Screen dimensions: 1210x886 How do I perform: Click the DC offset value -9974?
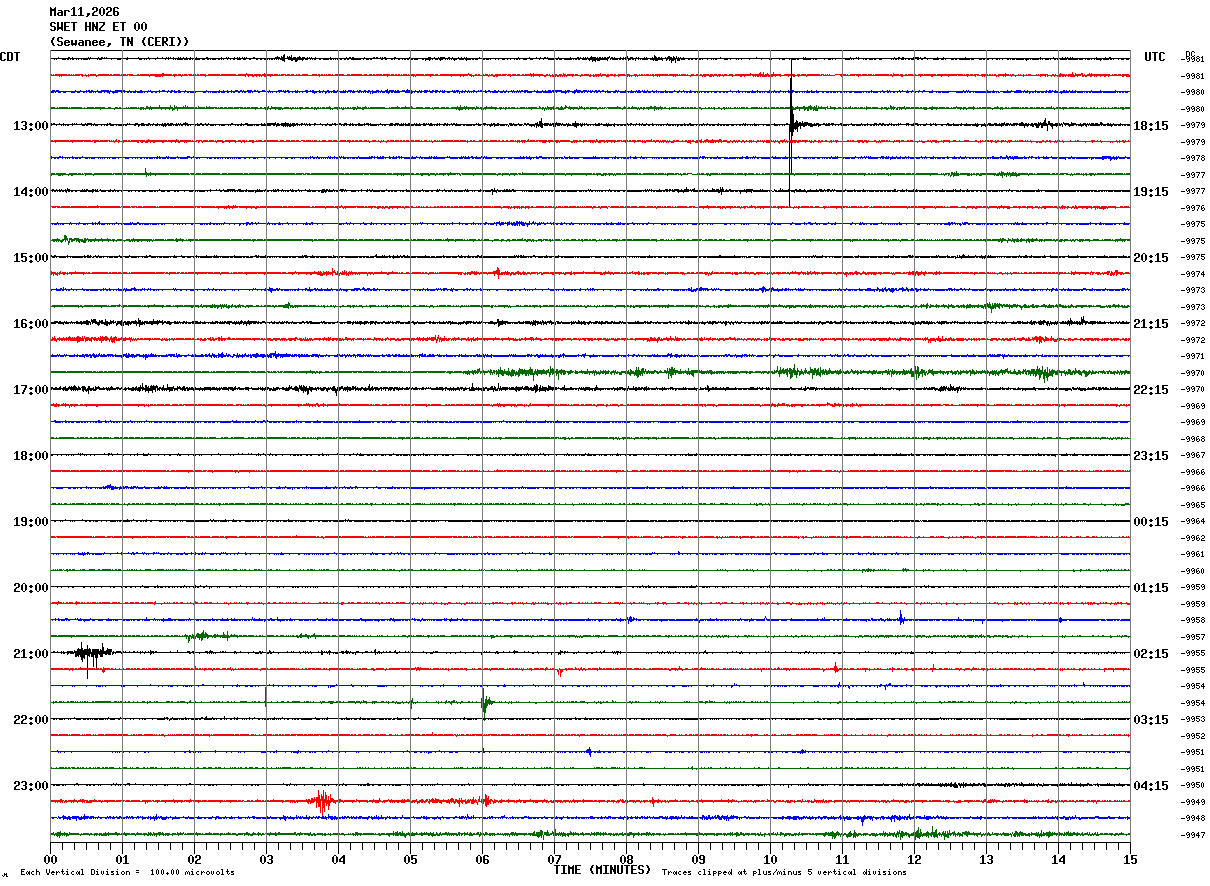pos(1193,274)
